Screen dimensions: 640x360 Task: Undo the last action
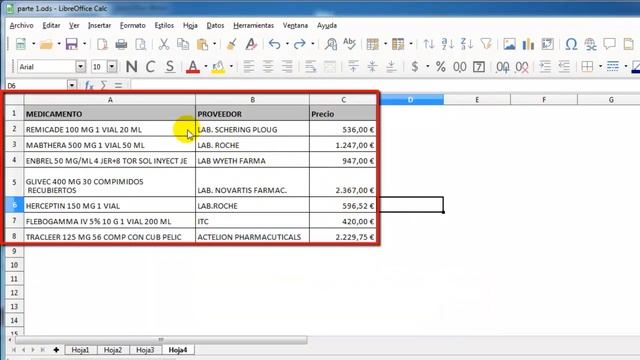pos(275,44)
